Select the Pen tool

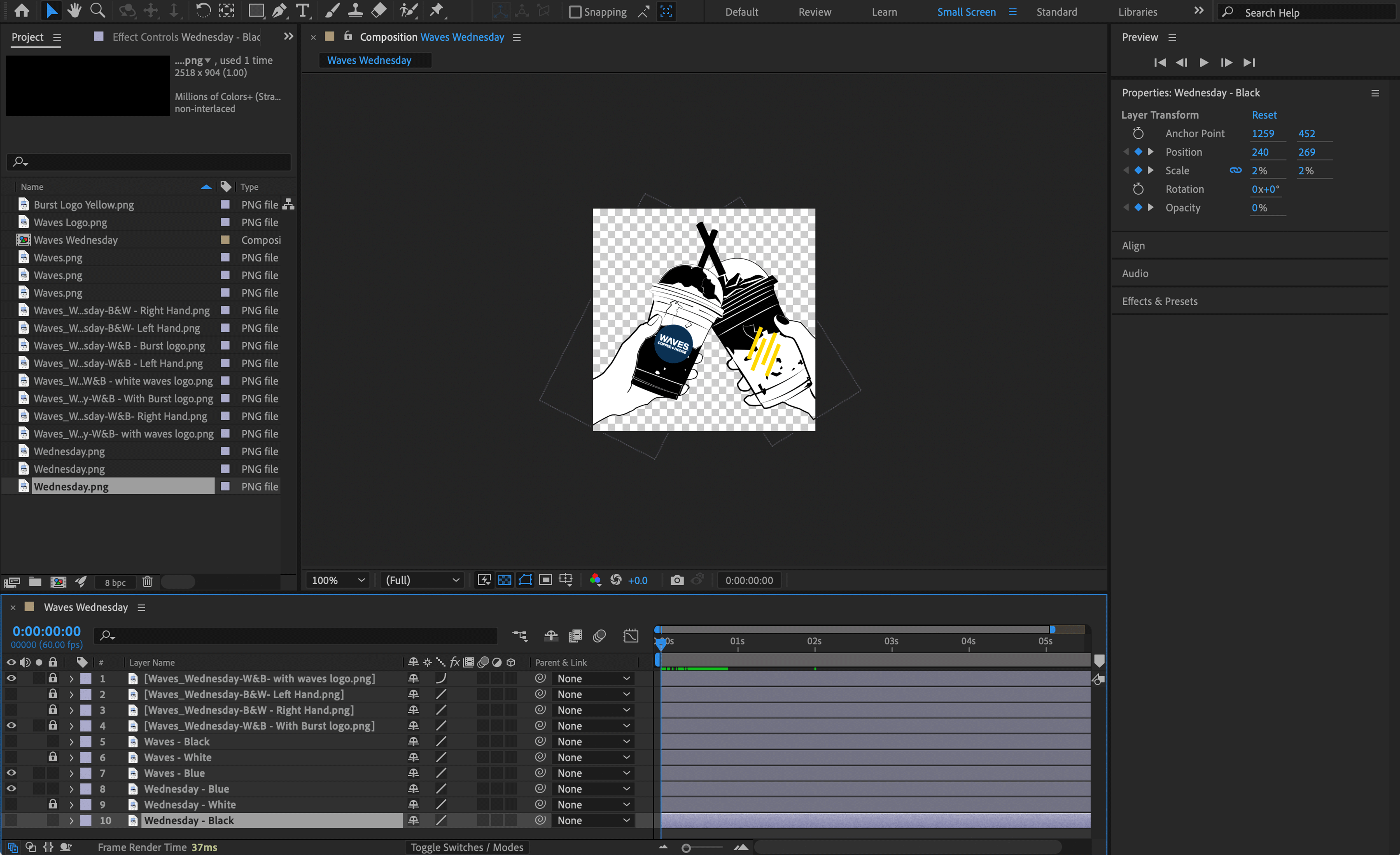pos(279,10)
